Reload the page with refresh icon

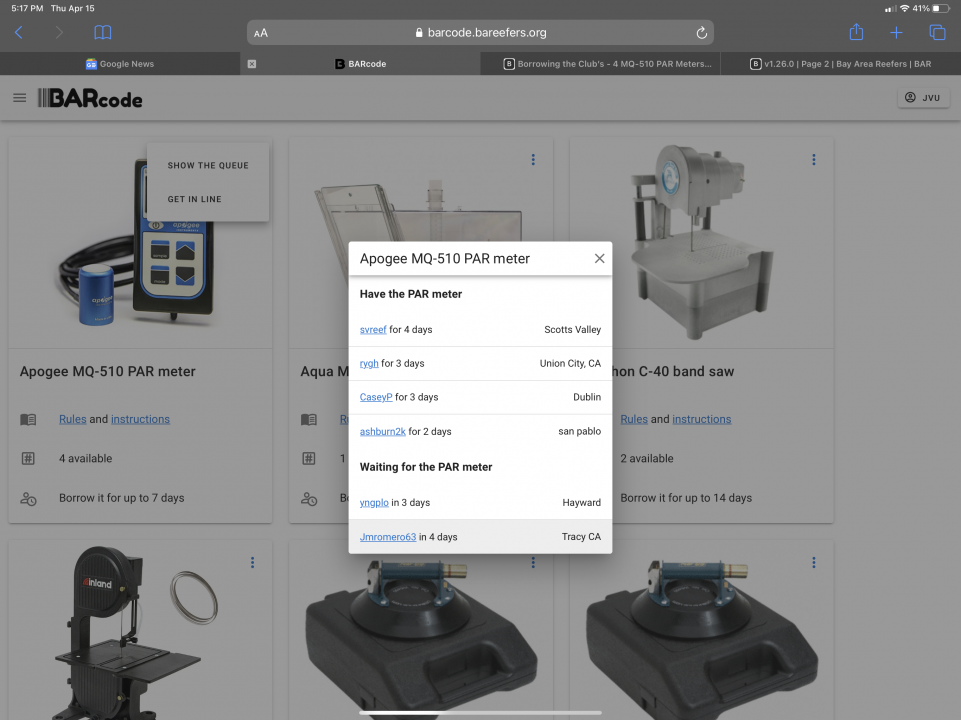click(x=701, y=33)
